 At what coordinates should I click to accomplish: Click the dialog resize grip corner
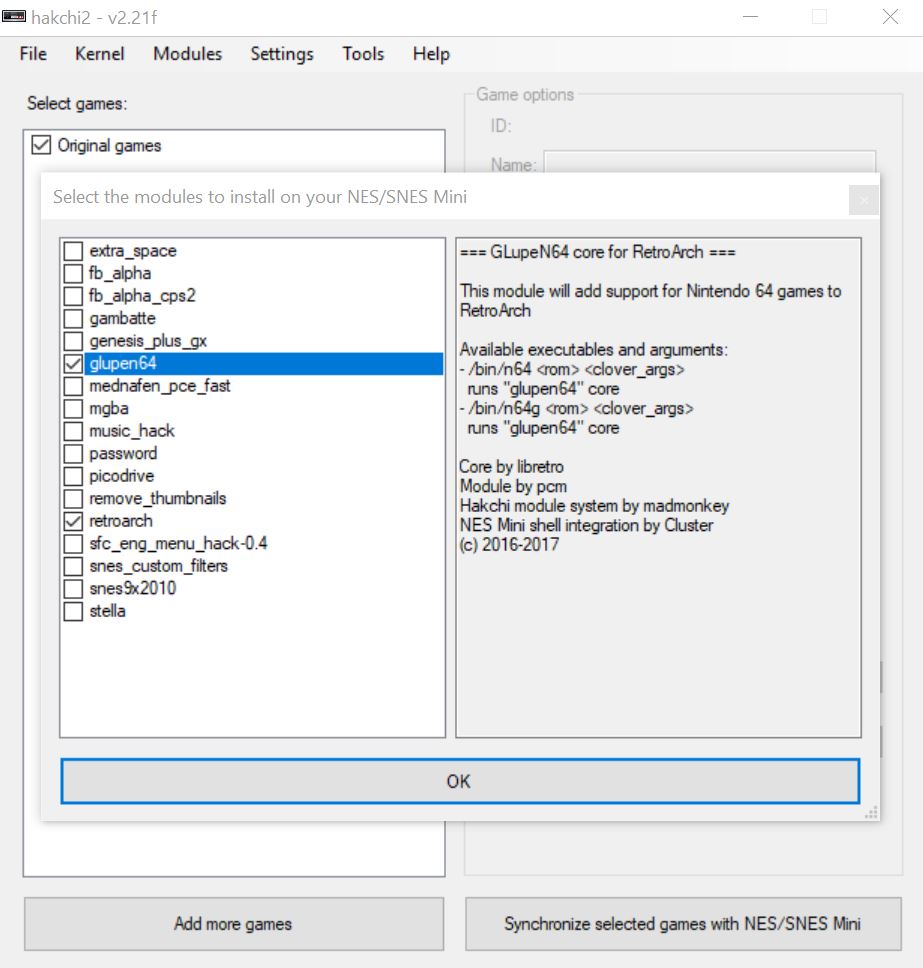(x=871, y=813)
